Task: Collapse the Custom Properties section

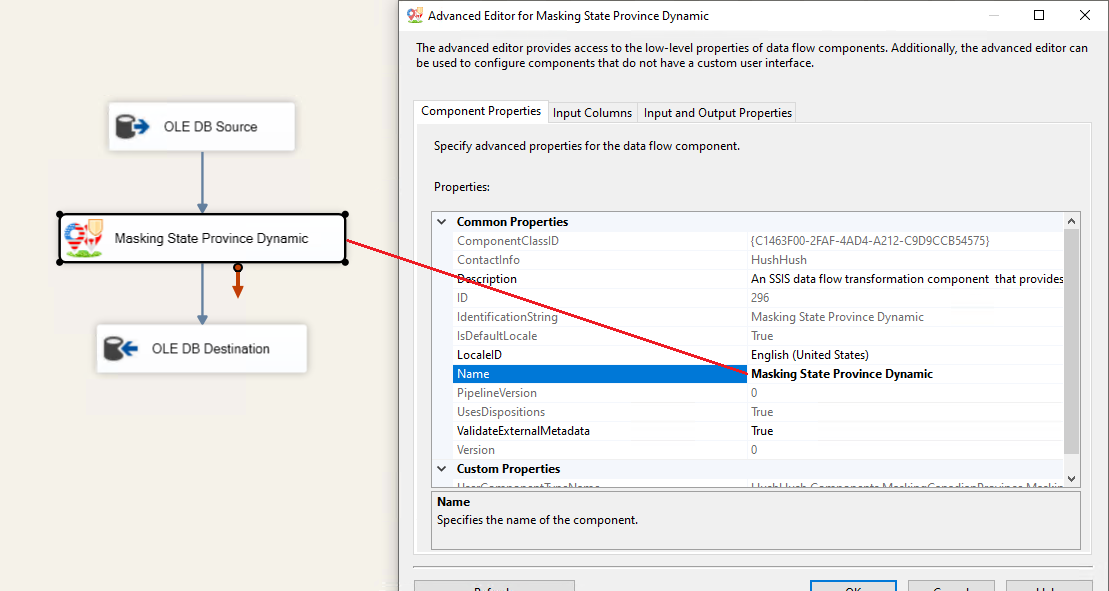Action: click(x=442, y=469)
